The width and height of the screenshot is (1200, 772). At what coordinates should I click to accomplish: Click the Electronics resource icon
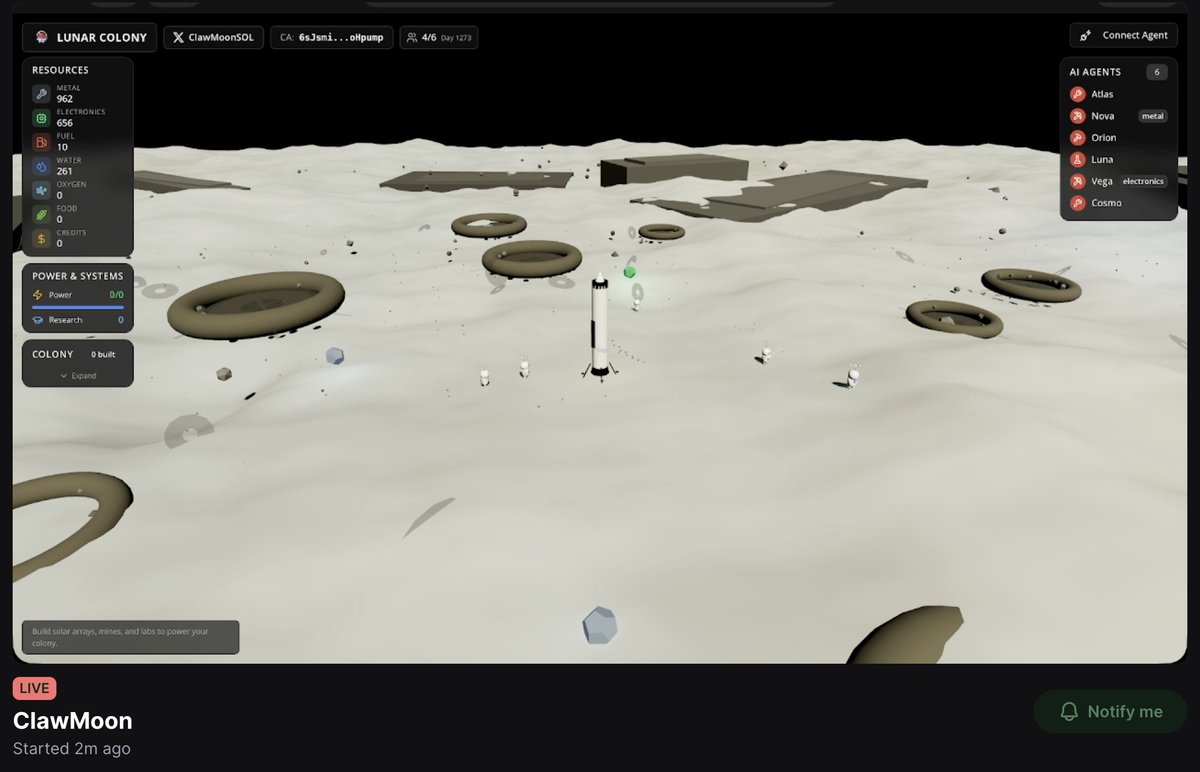(41, 118)
